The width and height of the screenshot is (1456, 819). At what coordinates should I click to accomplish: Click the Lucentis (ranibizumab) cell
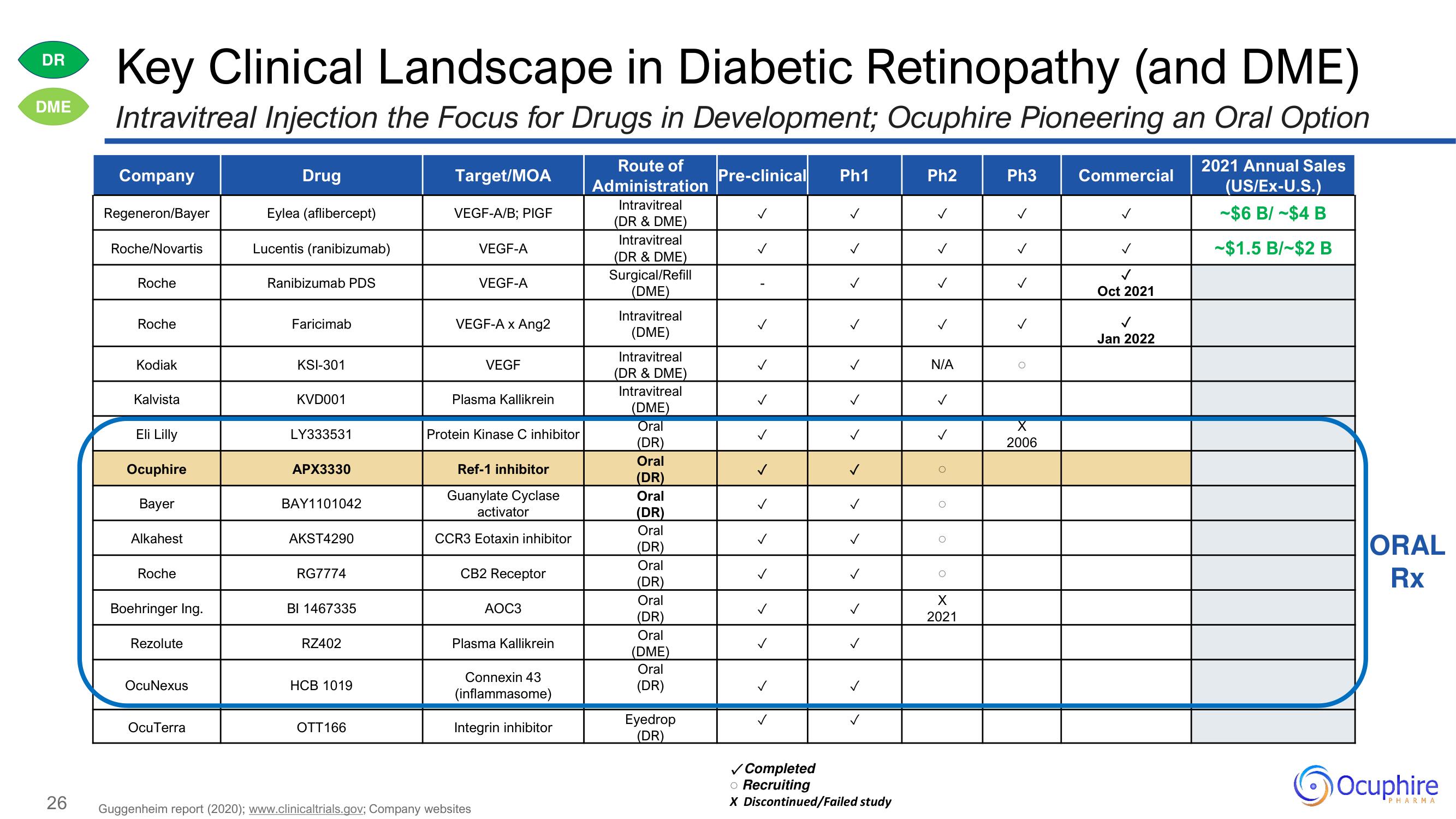point(321,248)
